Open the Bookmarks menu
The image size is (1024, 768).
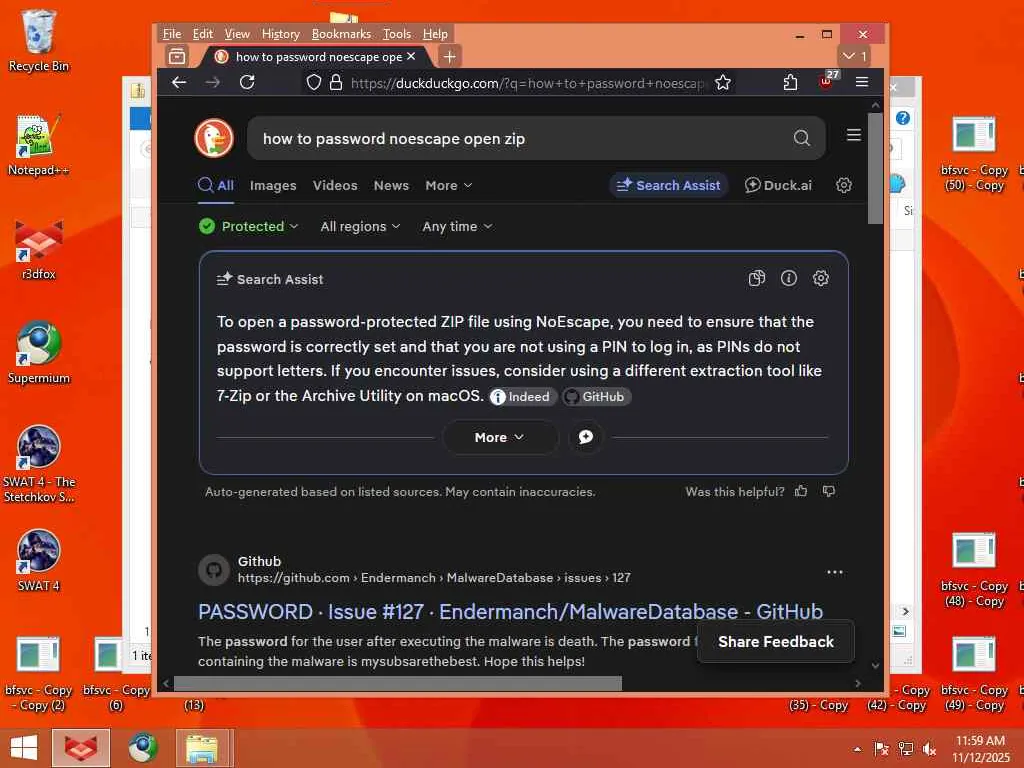pos(341,34)
